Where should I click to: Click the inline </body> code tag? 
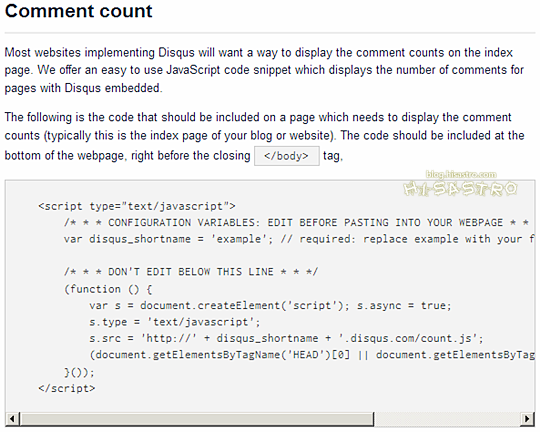tap(287, 156)
